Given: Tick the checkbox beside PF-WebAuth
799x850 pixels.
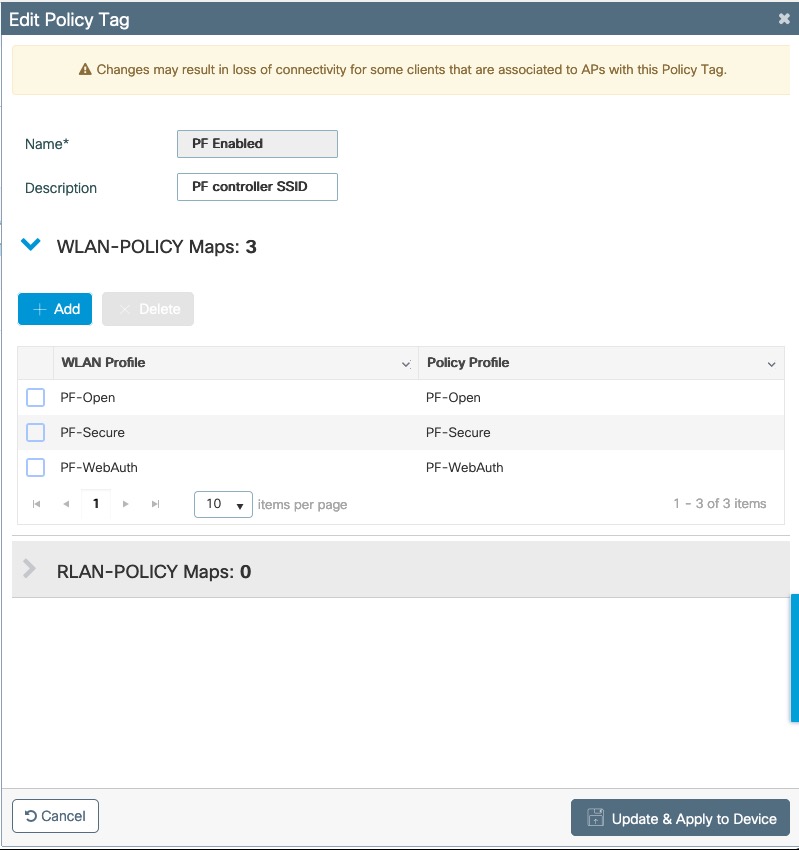Looking at the screenshot, I should [x=35, y=467].
